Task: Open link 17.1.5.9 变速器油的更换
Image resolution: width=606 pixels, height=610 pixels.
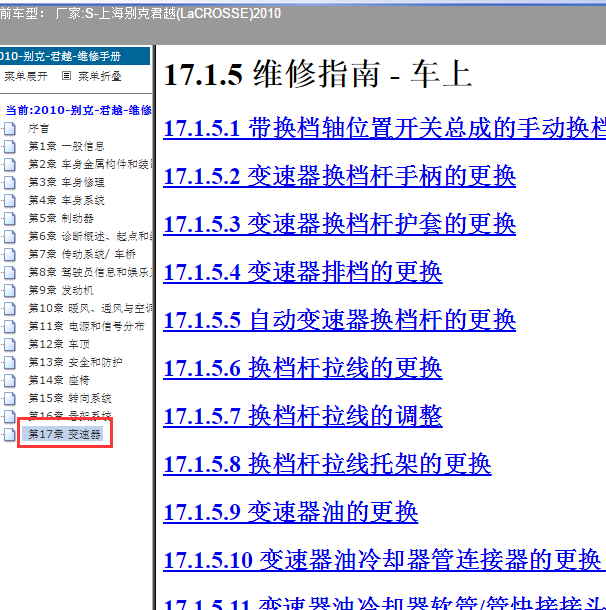Action: (x=291, y=512)
